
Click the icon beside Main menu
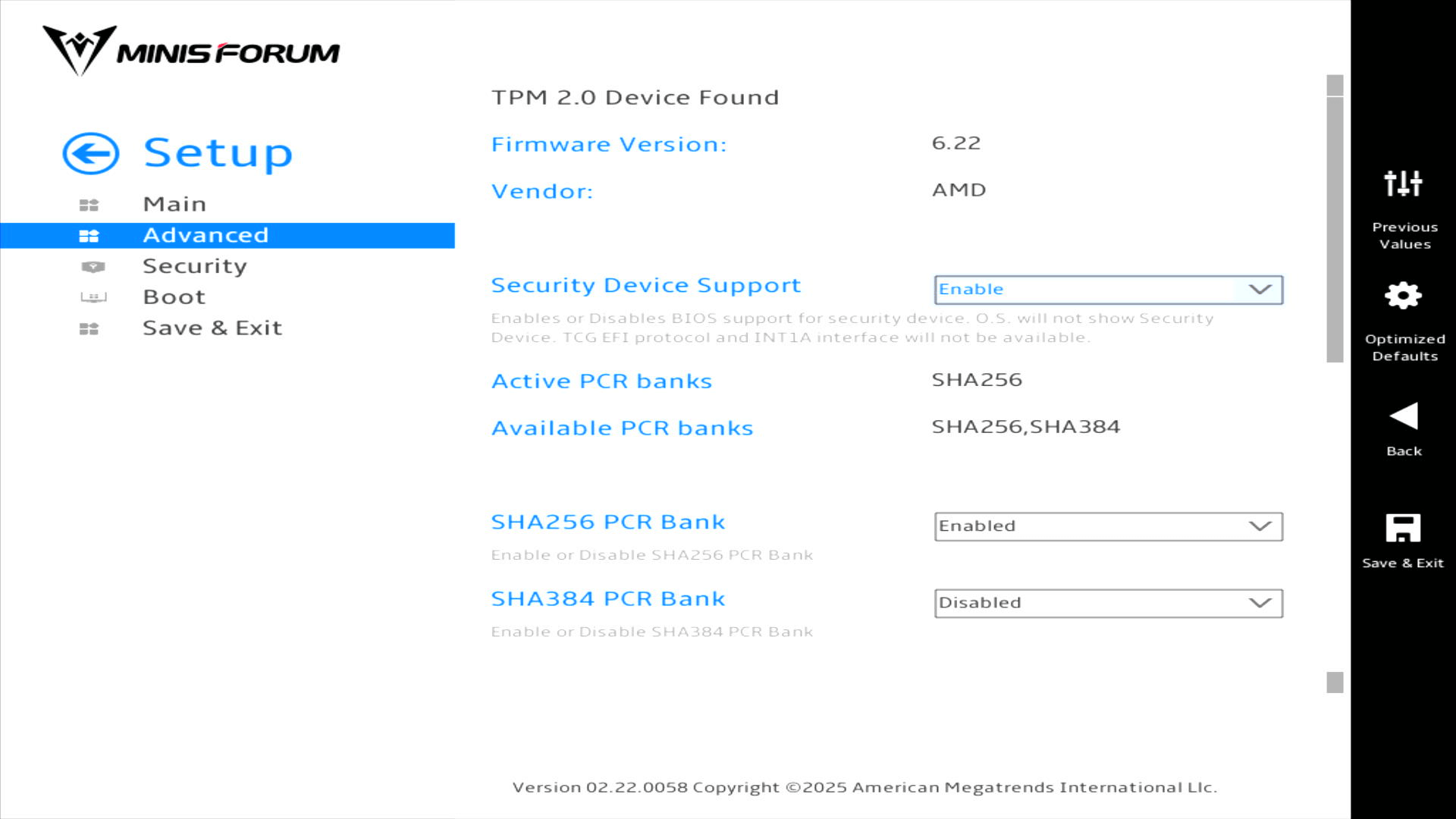(89, 205)
